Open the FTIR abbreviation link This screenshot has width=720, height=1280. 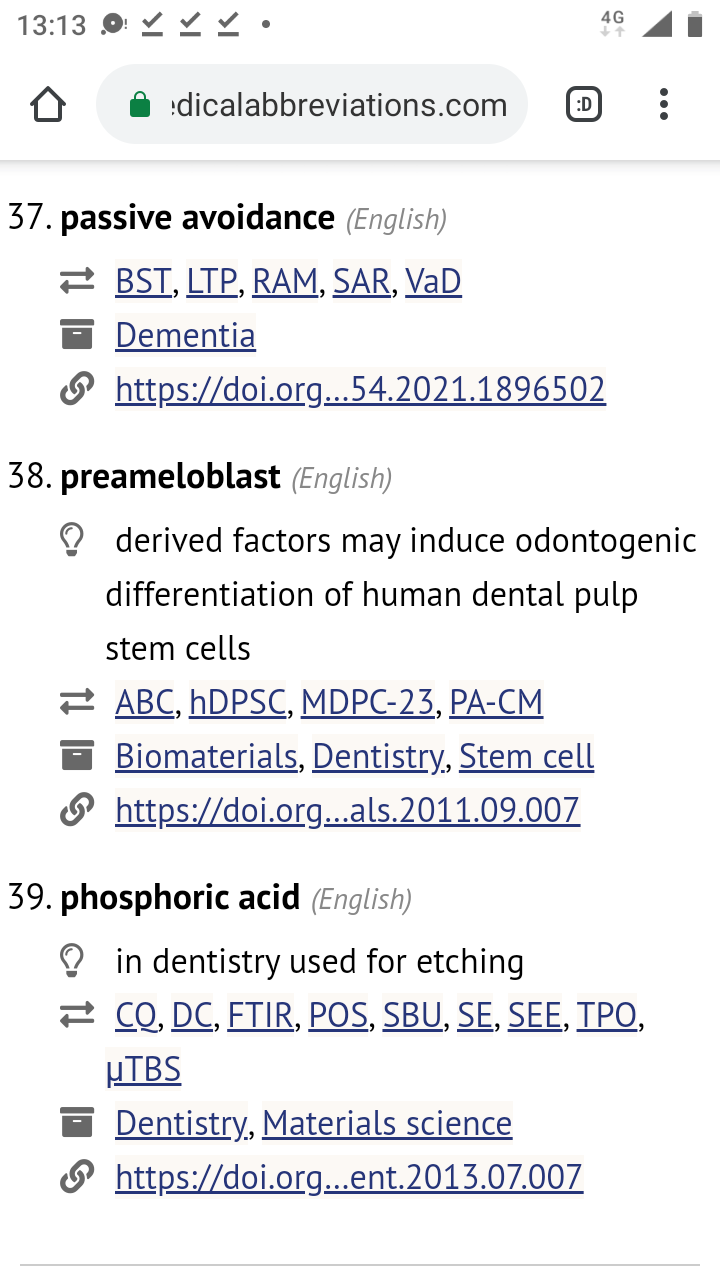[x=260, y=1016]
